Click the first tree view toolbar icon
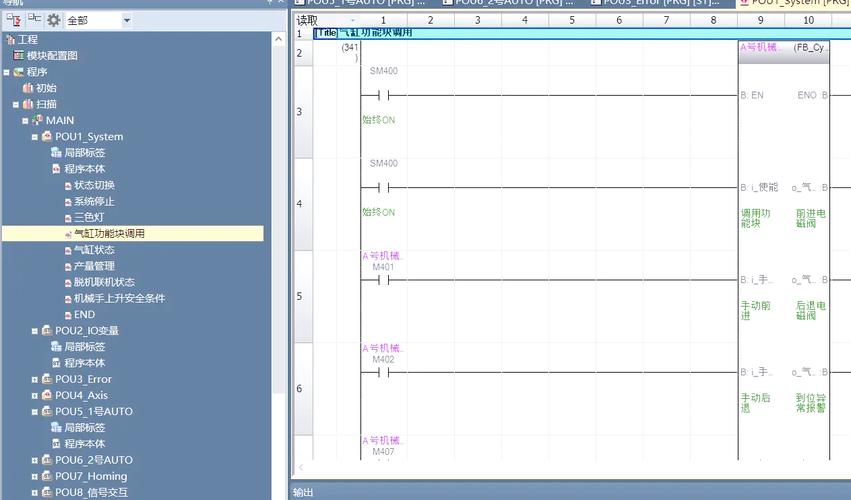This screenshot has height=500, width=851. pos(14,20)
